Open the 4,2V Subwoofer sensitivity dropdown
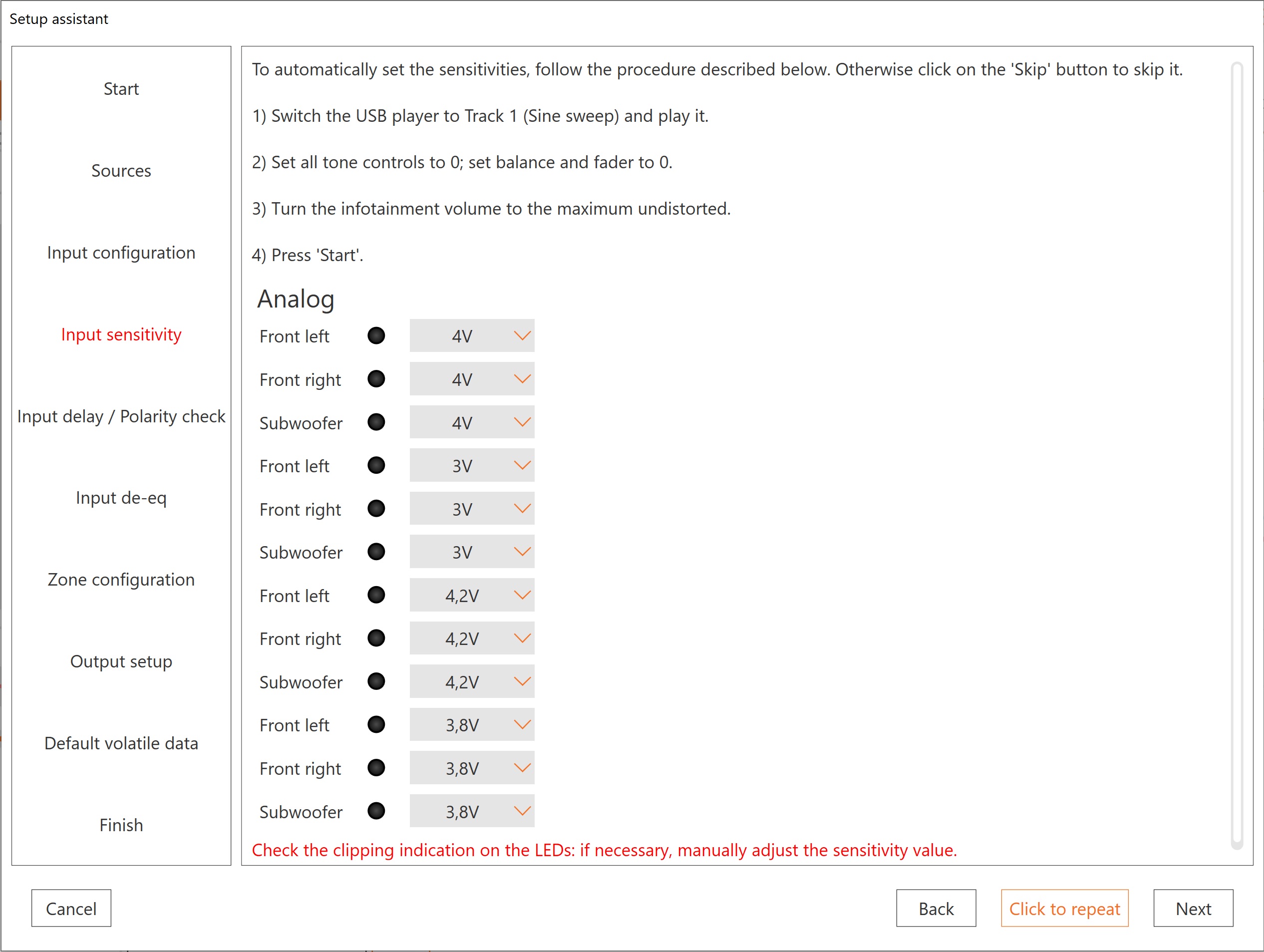Image resolution: width=1264 pixels, height=952 pixels. click(x=472, y=681)
